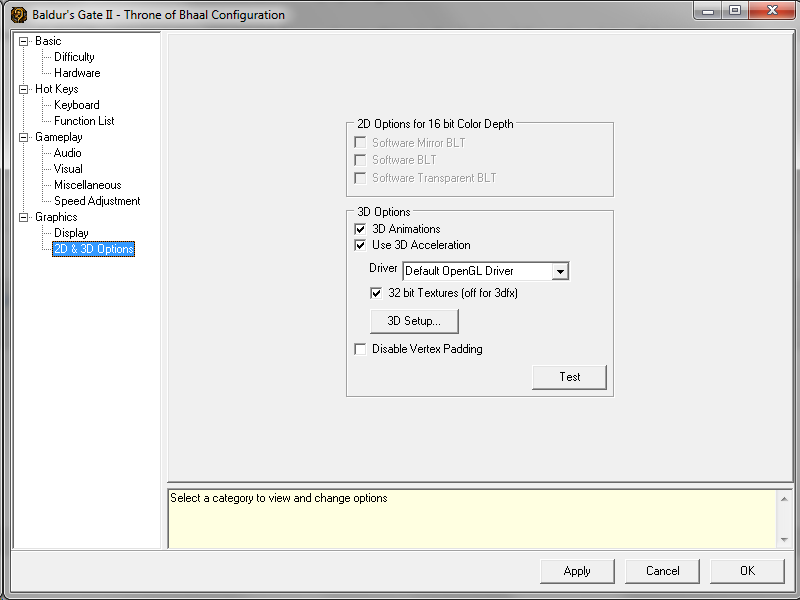Click the Baldur's Gate title bar icon
The image size is (800, 600).
(18, 15)
